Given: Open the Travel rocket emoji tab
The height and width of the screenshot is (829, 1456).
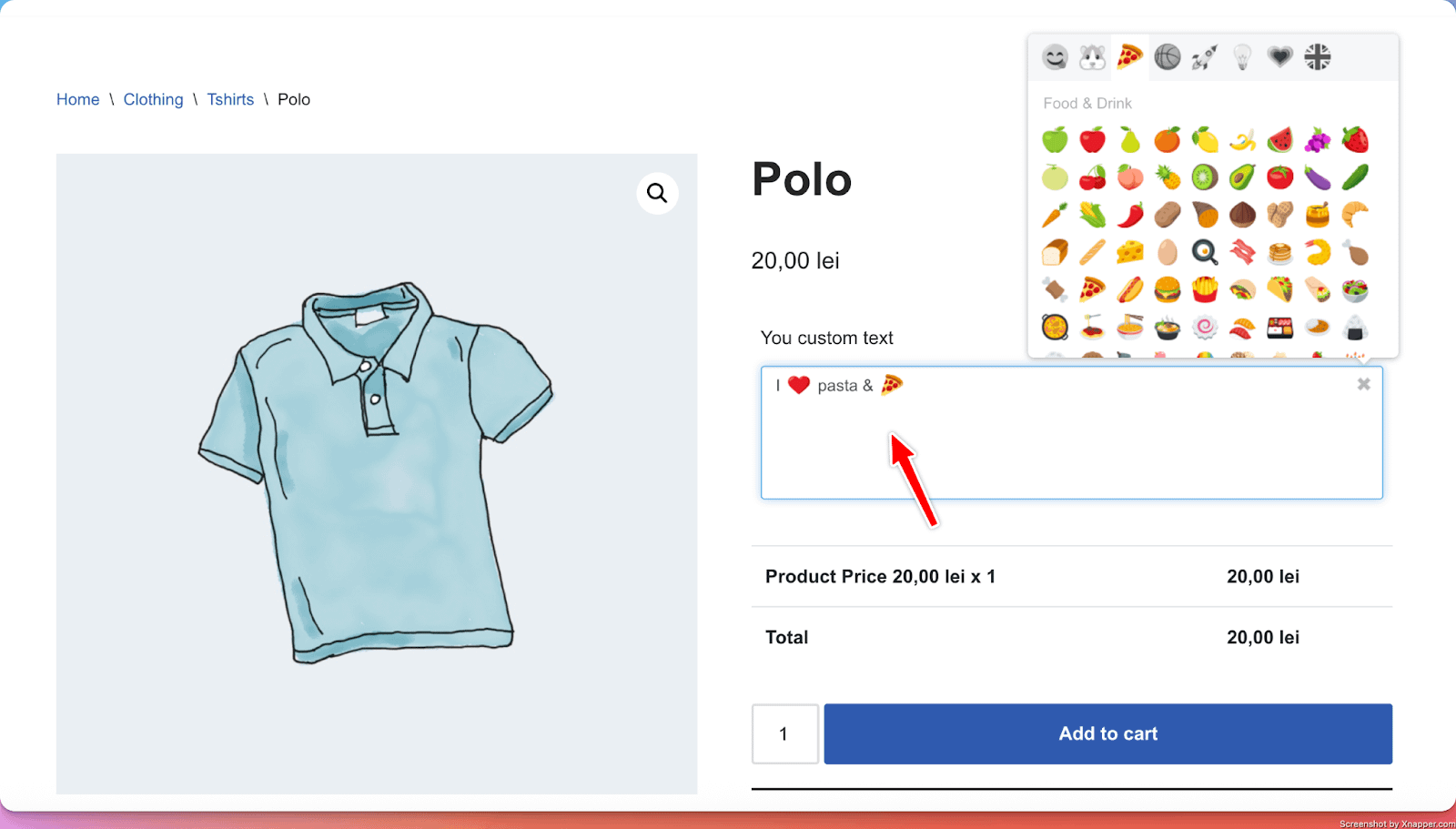Looking at the screenshot, I should pos(1205,57).
